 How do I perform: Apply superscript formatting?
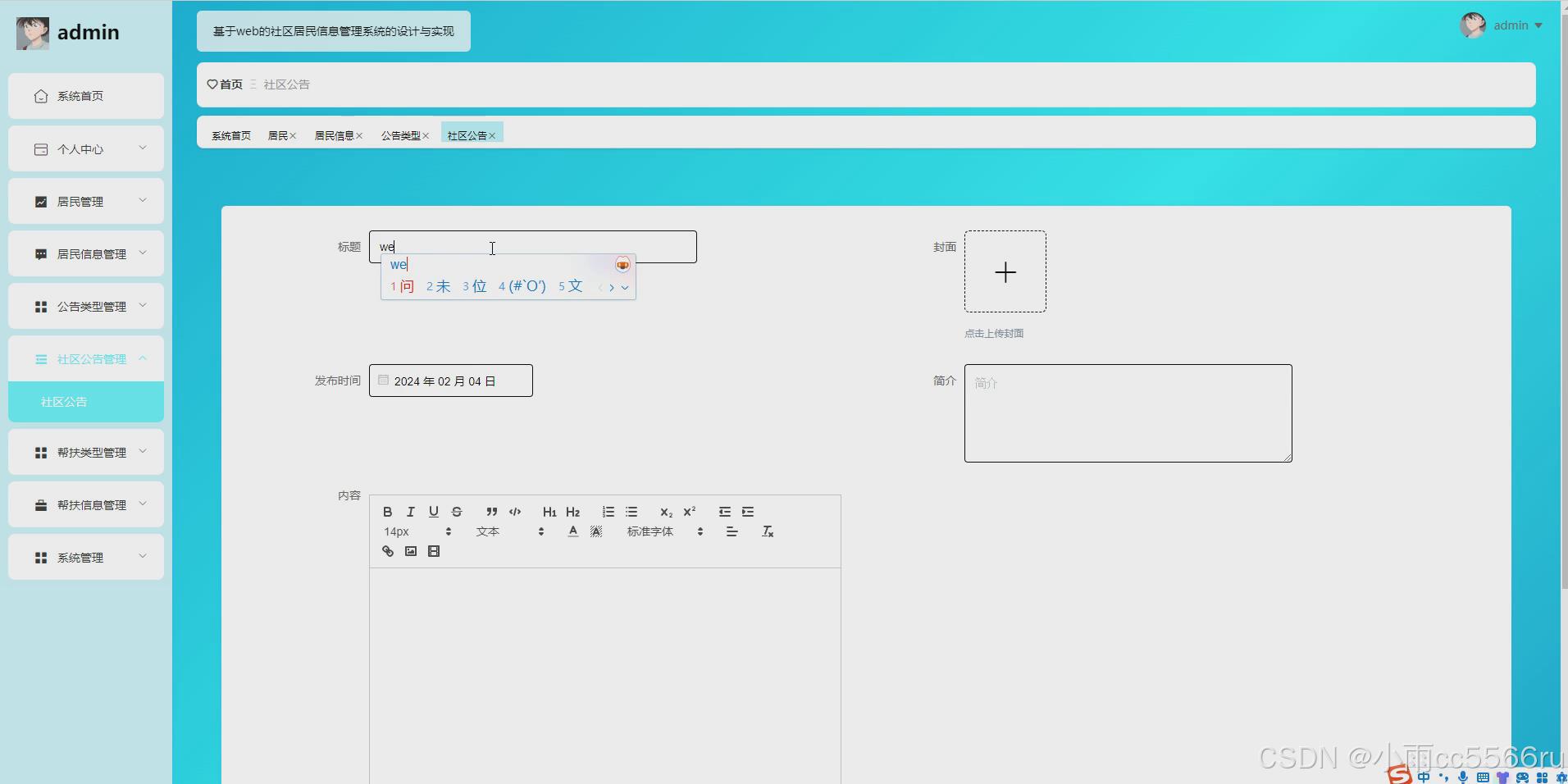coord(689,512)
